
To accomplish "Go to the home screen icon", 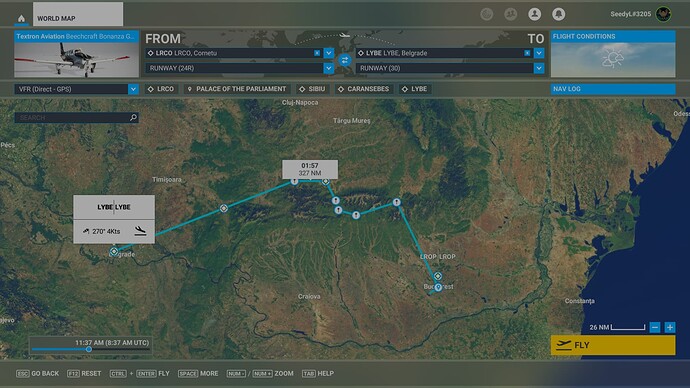I will point(21,18).
